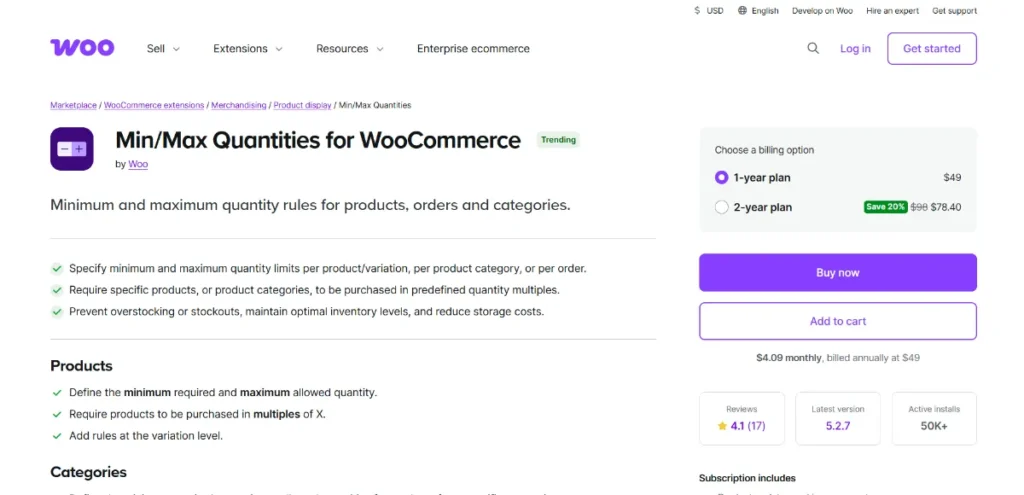The image size is (1024, 495).
Task: Click the dollar USD currency icon
Action: pyautogui.click(x=697, y=11)
